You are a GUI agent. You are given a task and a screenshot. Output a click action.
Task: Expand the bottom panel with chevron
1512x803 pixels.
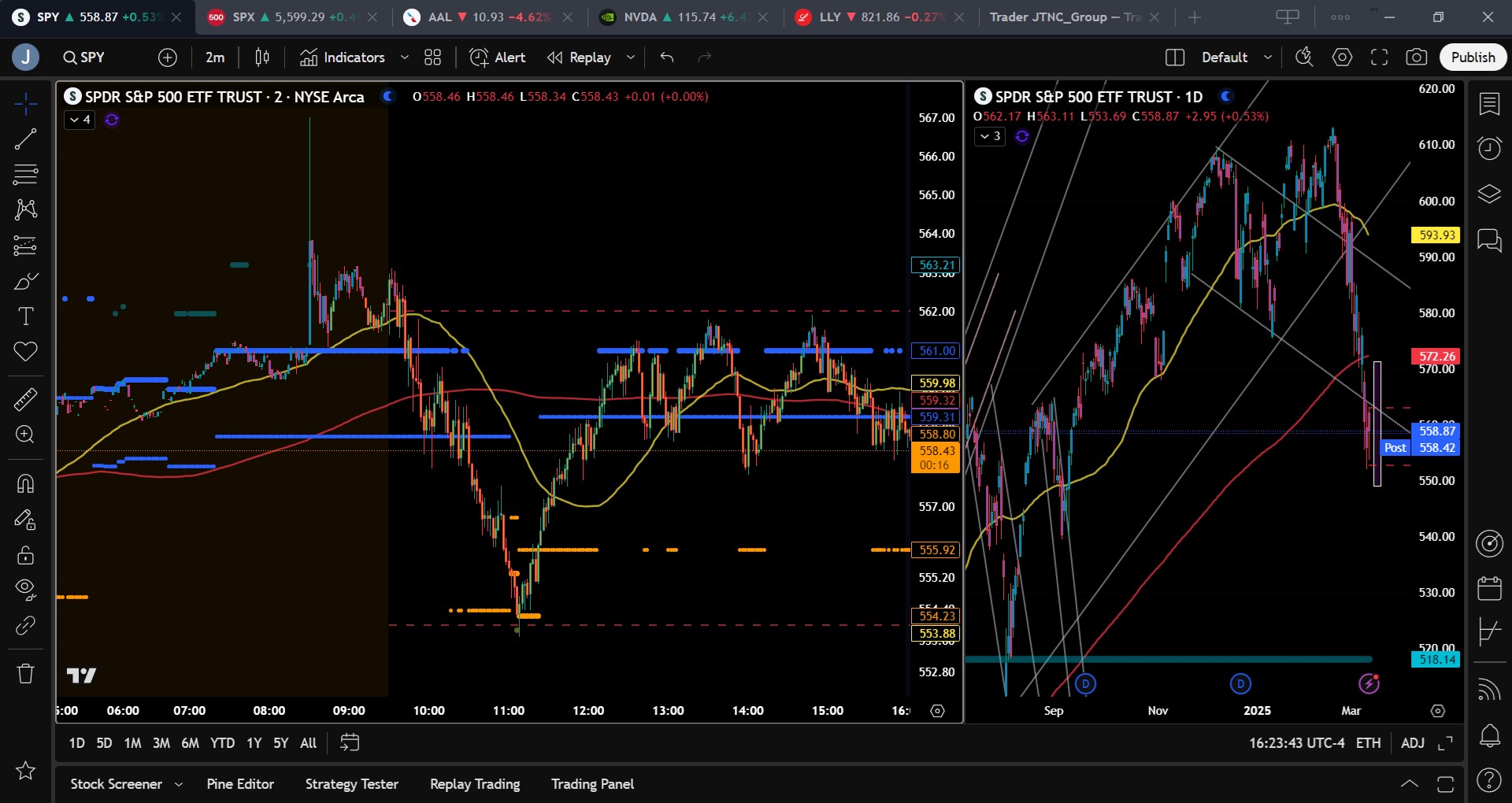pyautogui.click(x=1410, y=784)
